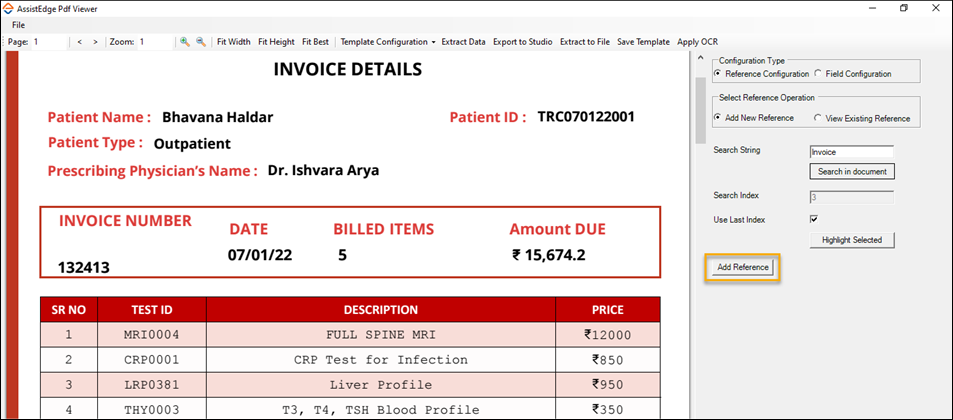953x420 pixels.
Task: Click Extract Data in toolbar
Action: [x=463, y=42]
